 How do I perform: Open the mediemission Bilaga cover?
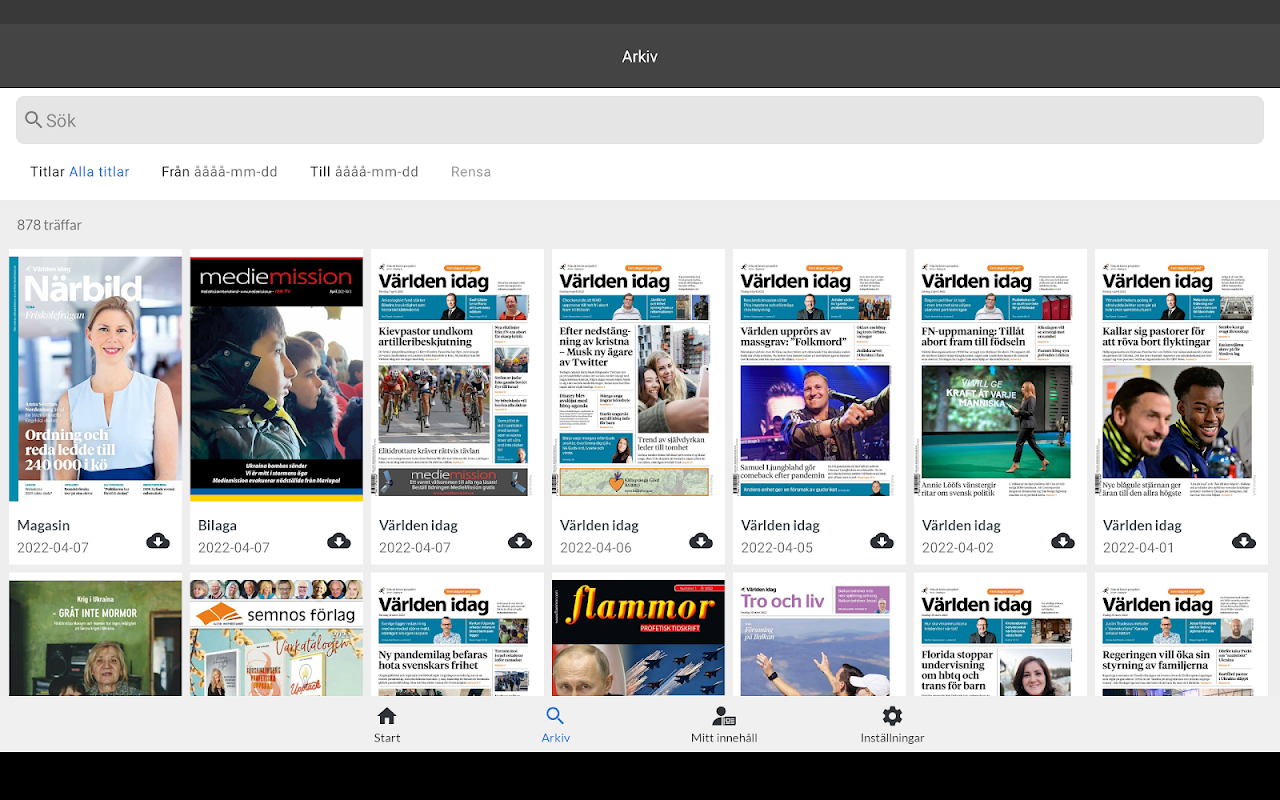click(x=277, y=379)
